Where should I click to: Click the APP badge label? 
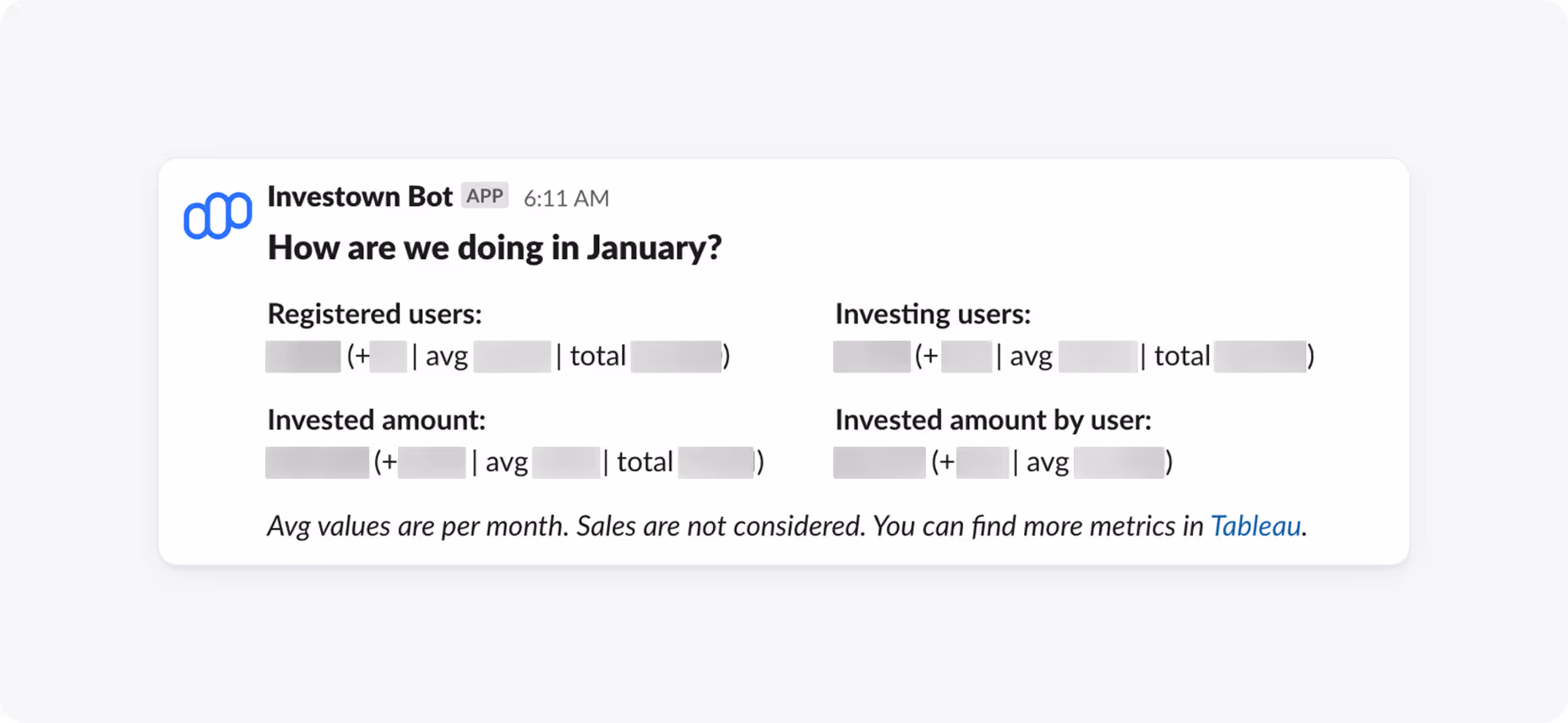pos(485,197)
